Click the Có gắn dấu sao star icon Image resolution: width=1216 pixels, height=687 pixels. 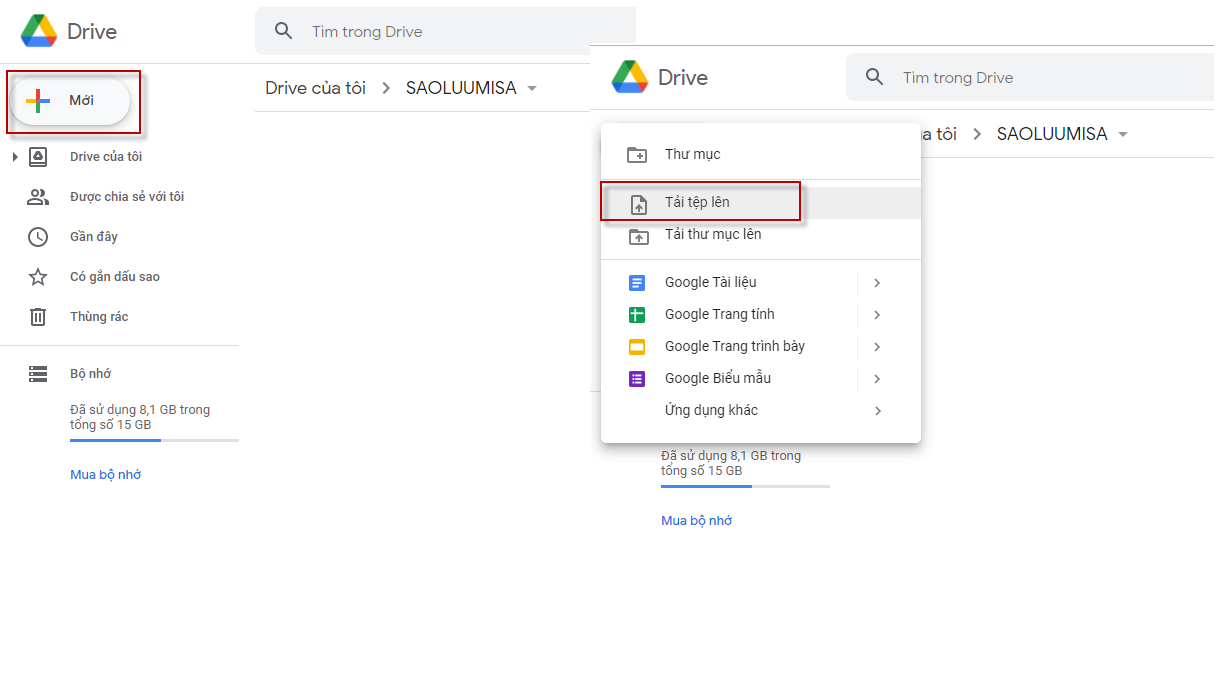38,277
